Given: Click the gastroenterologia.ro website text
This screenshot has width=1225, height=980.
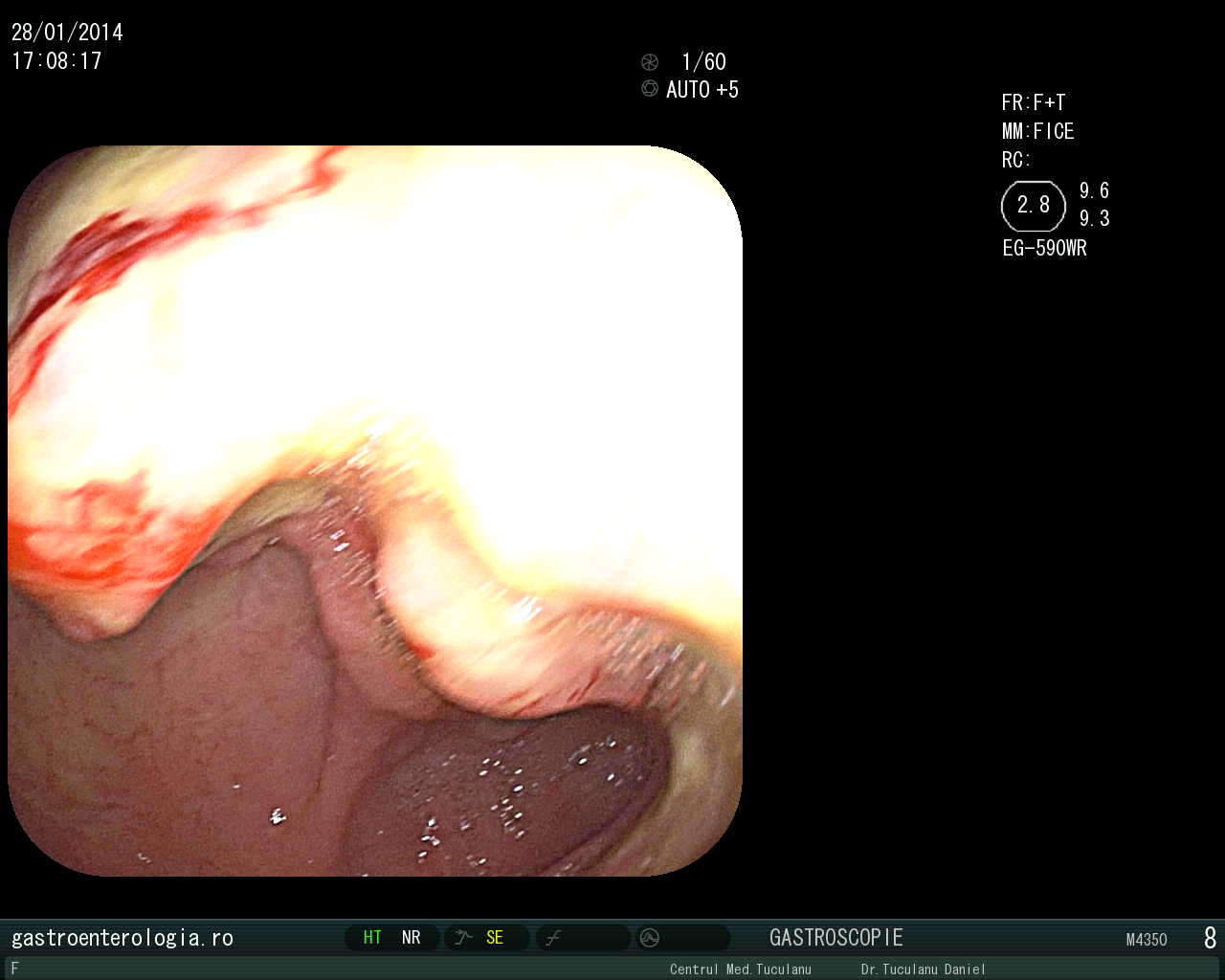Looking at the screenshot, I should [122, 938].
